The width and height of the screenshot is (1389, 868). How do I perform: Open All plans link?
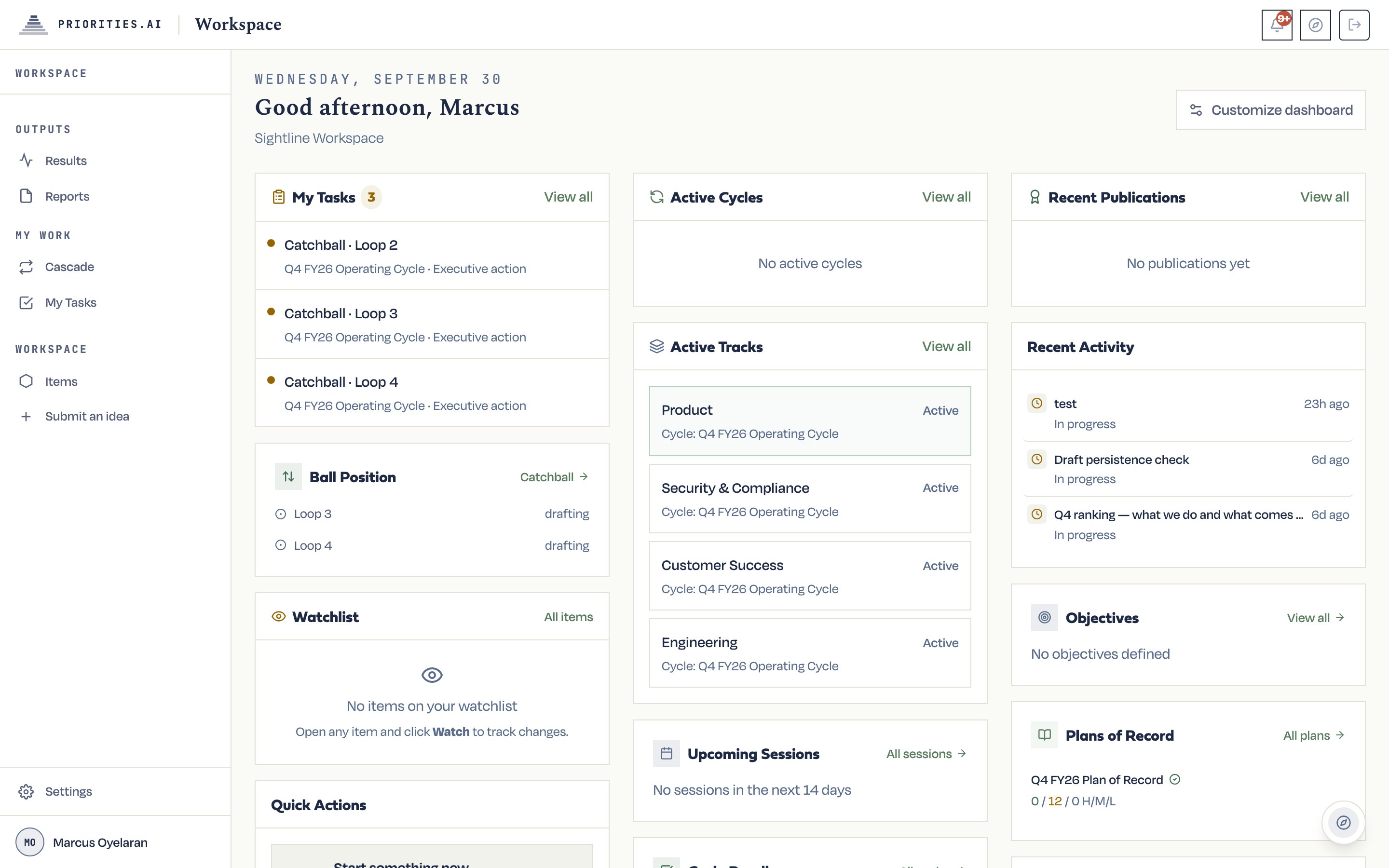point(1314,735)
